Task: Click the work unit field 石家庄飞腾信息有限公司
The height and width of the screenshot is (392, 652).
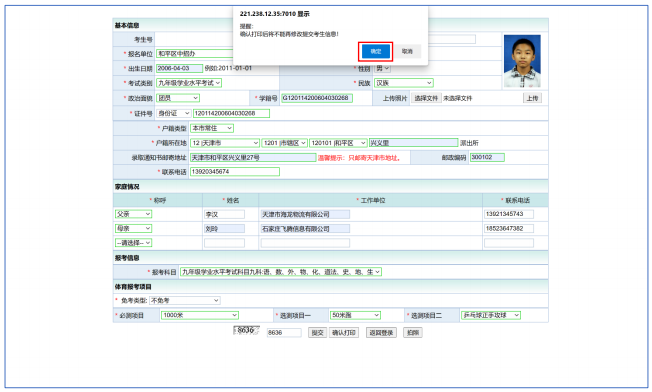Action: click(305, 229)
